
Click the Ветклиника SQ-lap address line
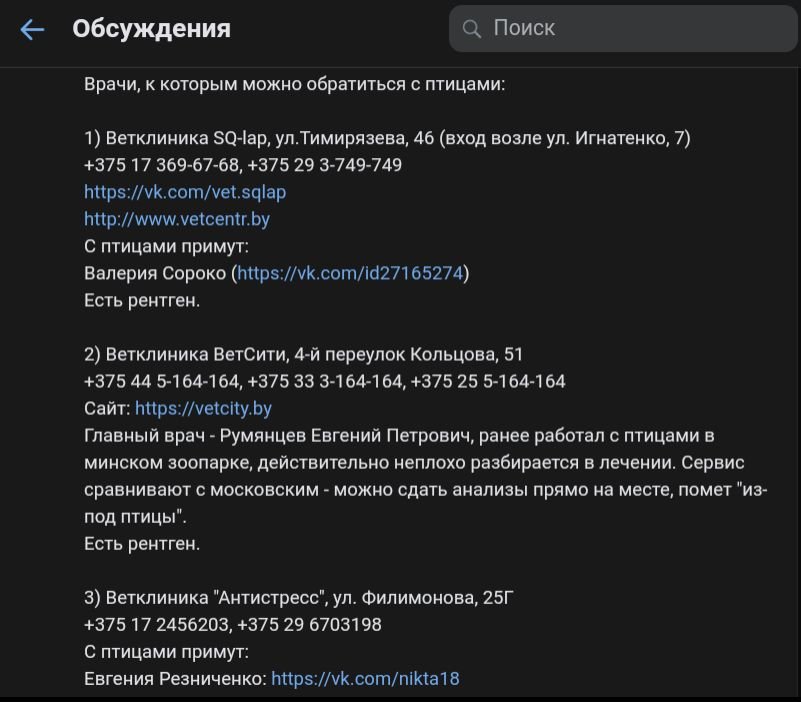387,138
